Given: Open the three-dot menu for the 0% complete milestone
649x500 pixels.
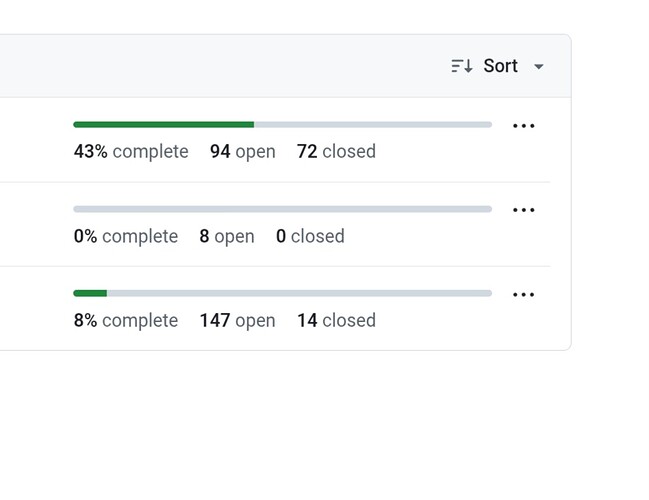Looking at the screenshot, I should click(x=523, y=210).
